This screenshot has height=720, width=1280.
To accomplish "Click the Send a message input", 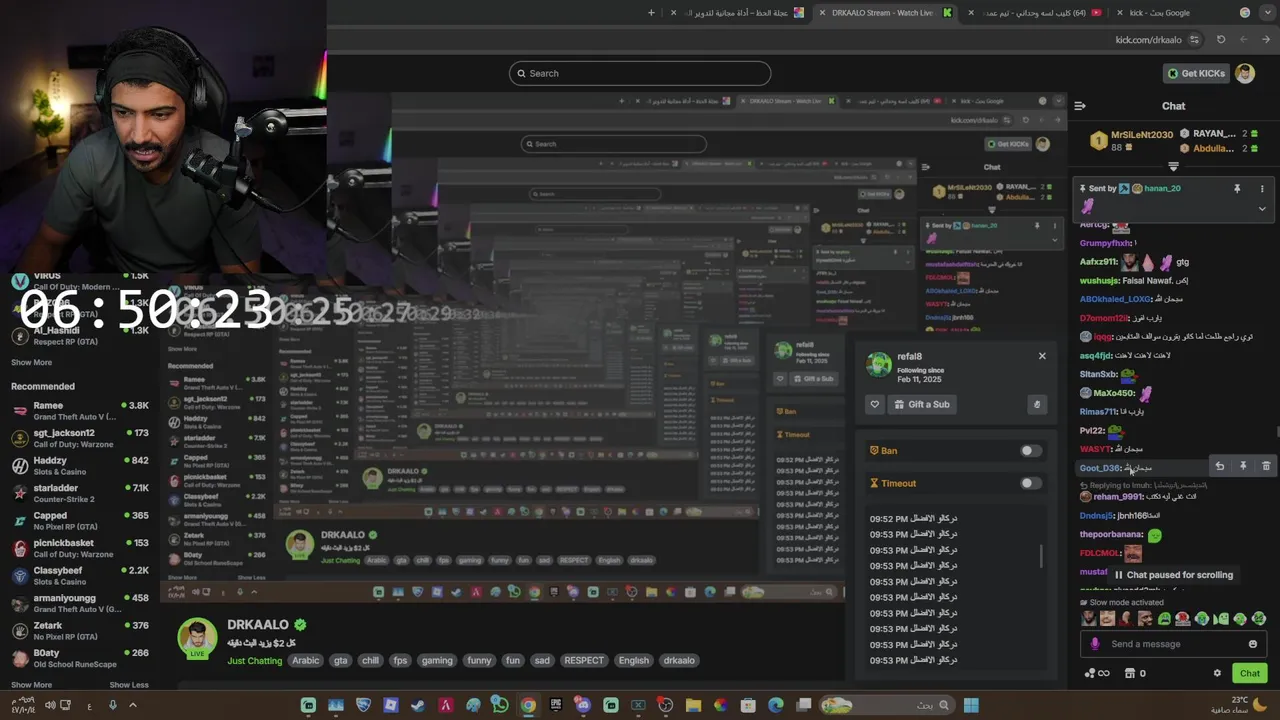I will (x=1173, y=644).
